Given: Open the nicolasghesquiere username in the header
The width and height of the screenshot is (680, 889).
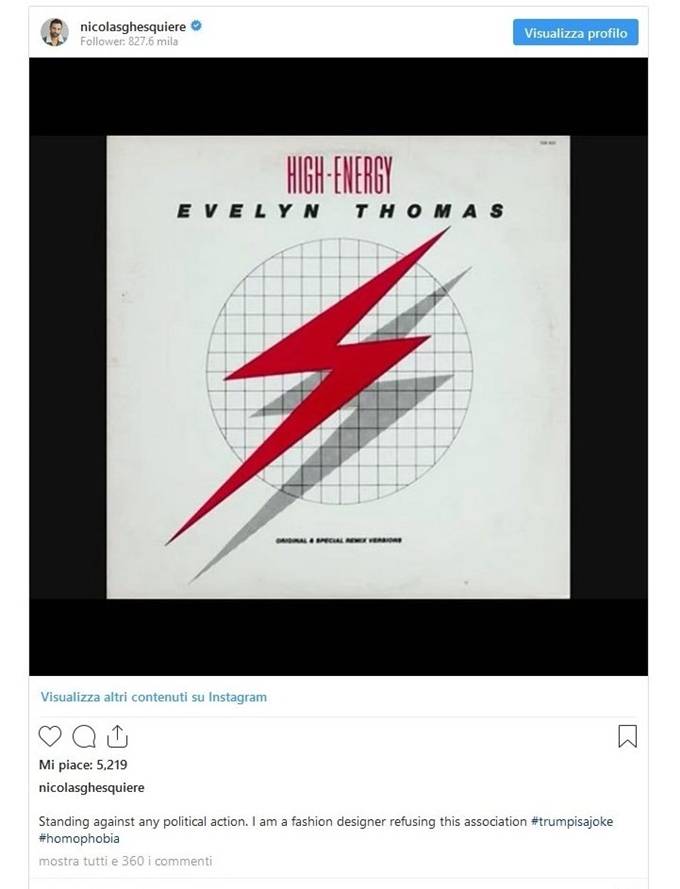Looking at the screenshot, I should [133, 27].
